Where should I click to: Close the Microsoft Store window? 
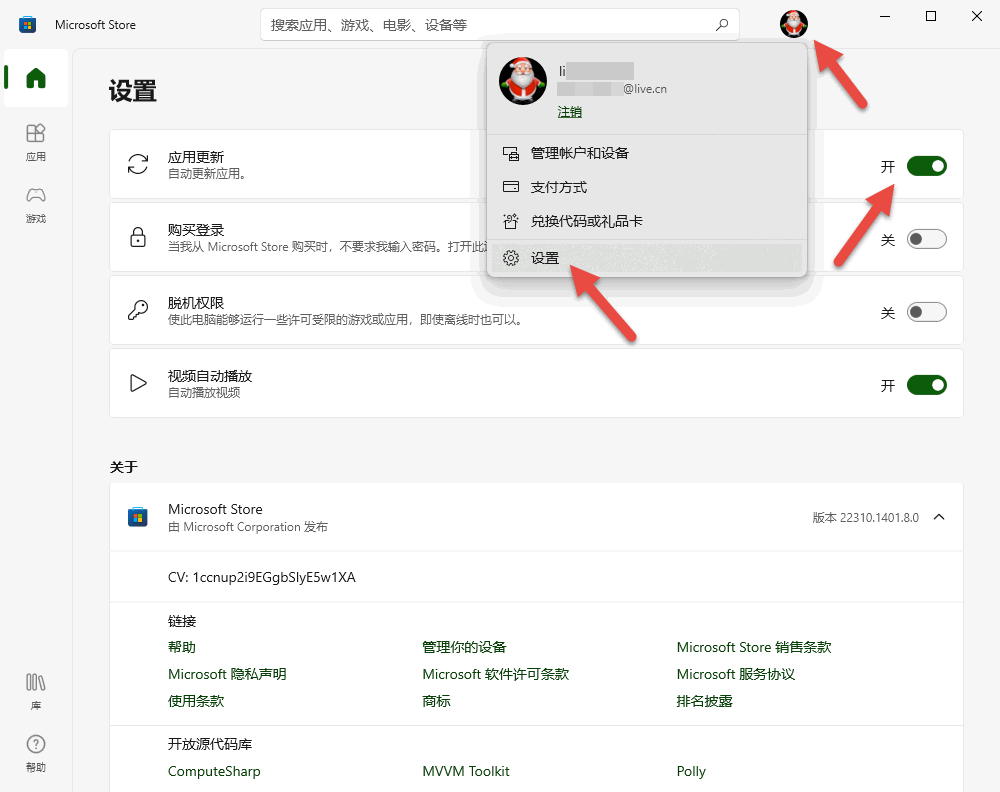pyautogui.click(x=976, y=17)
